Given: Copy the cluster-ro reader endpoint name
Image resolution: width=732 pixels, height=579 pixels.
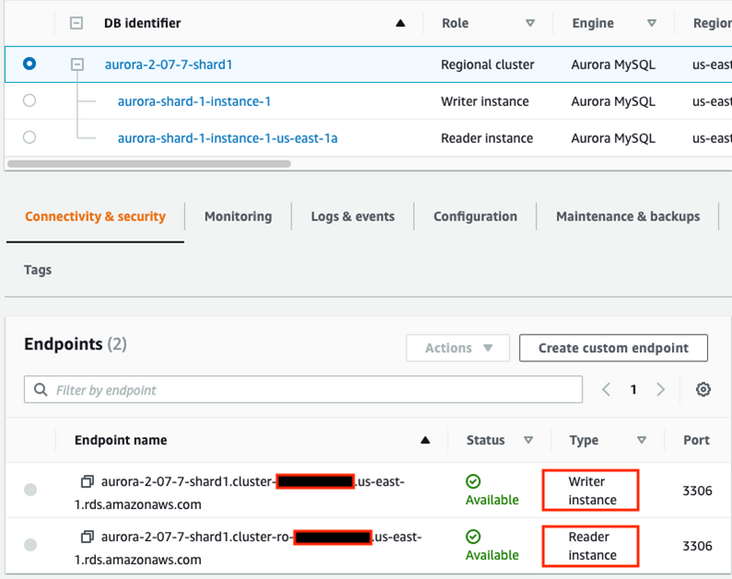Looking at the screenshot, I should pyautogui.click(x=87, y=537).
